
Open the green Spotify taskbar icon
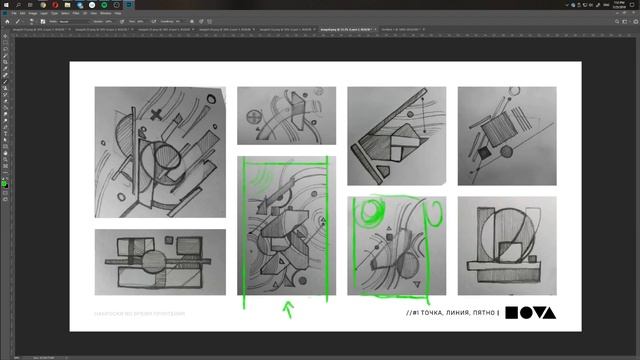click(104, 5)
